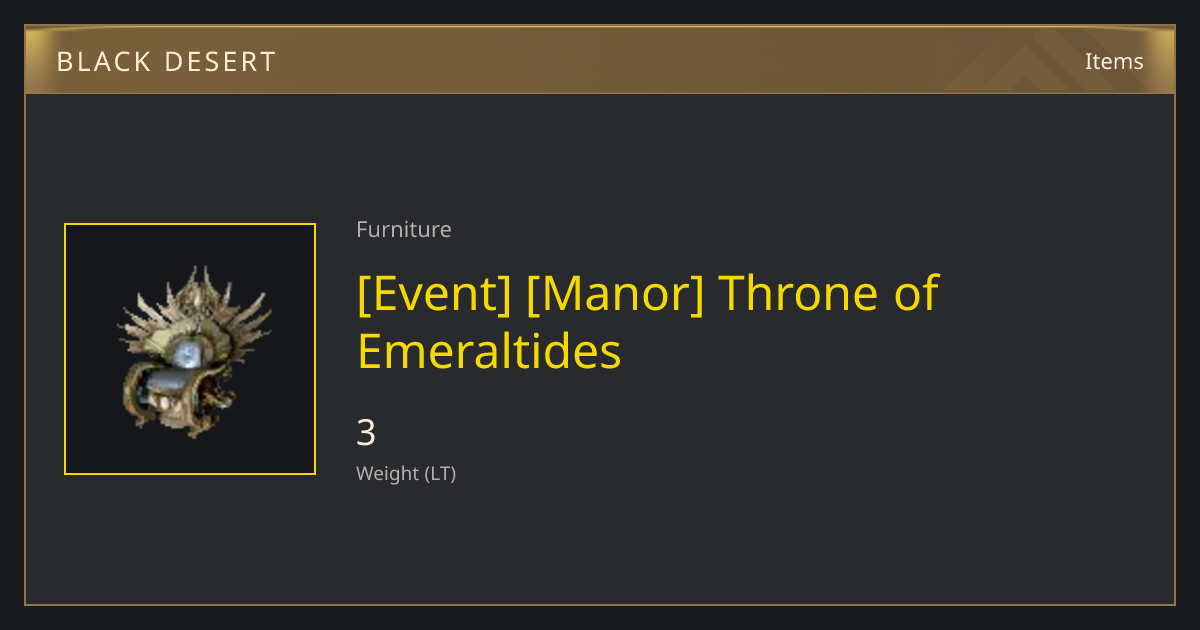Click the Weight (LT) label

406,474
